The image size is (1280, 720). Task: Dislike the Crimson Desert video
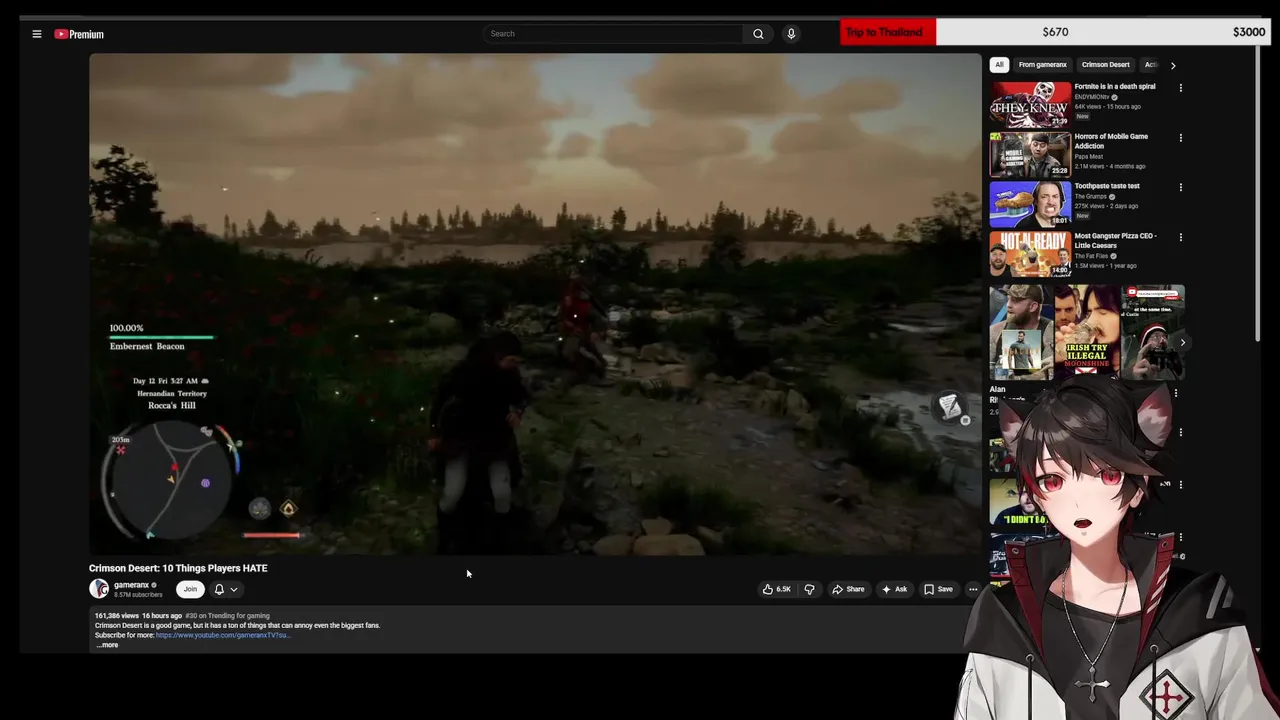pos(810,589)
